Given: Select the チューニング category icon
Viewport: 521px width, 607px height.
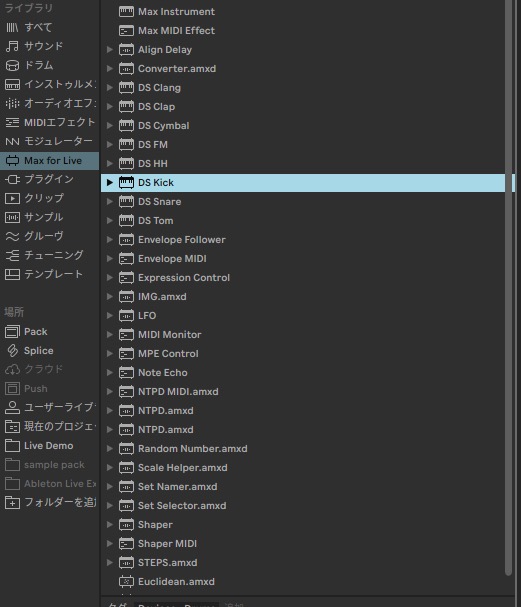Looking at the screenshot, I should pyautogui.click(x=12, y=255).
